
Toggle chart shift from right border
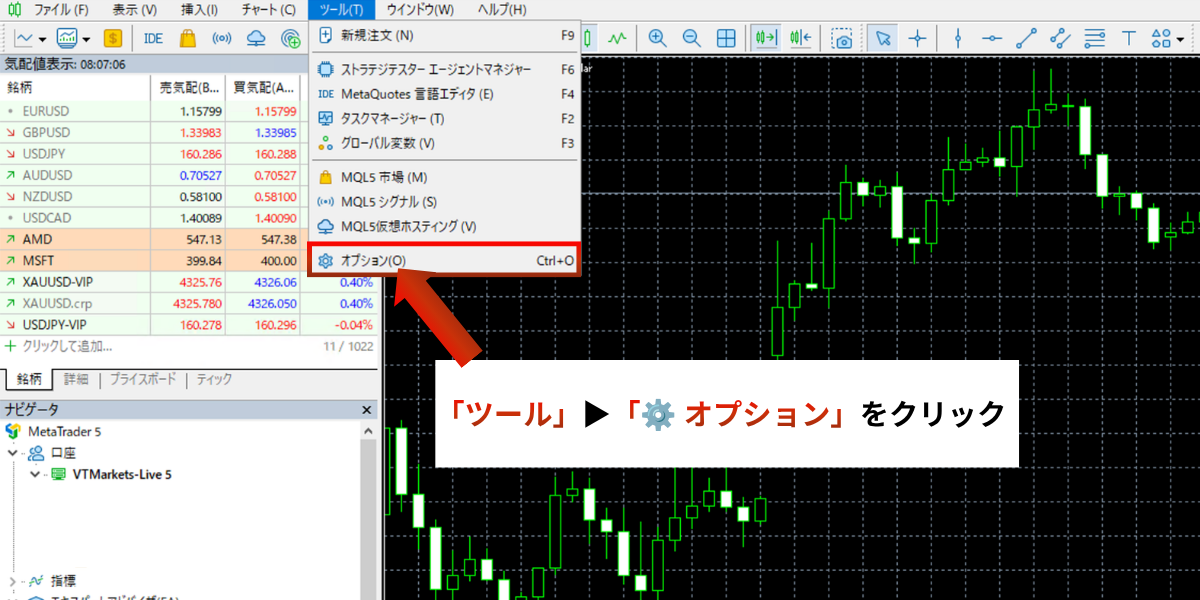[801, 39]
